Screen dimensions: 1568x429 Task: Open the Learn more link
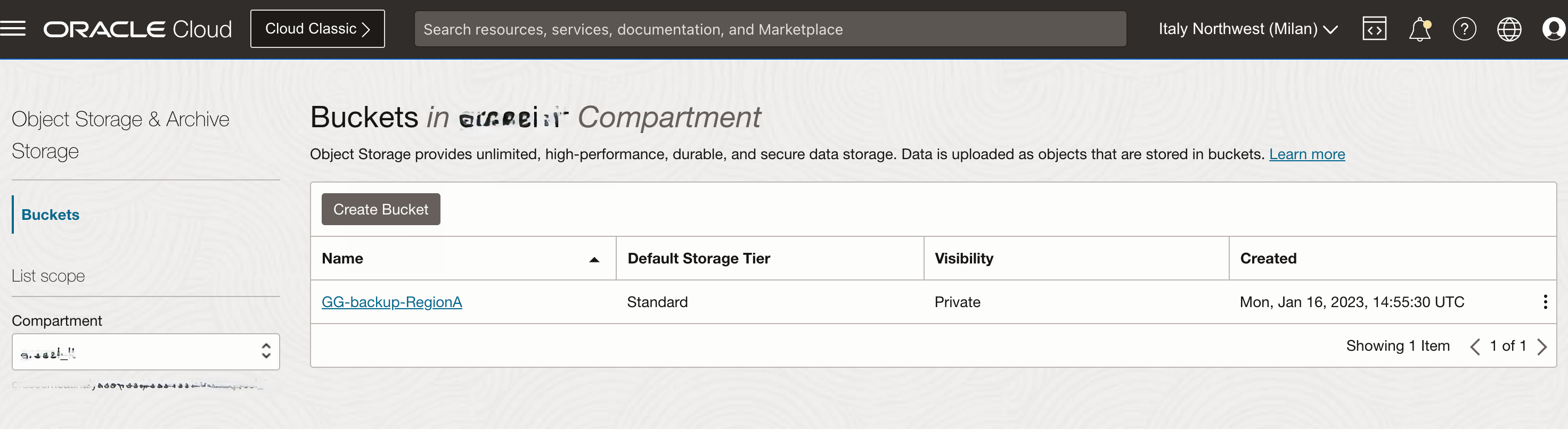tap(1307, 154)
